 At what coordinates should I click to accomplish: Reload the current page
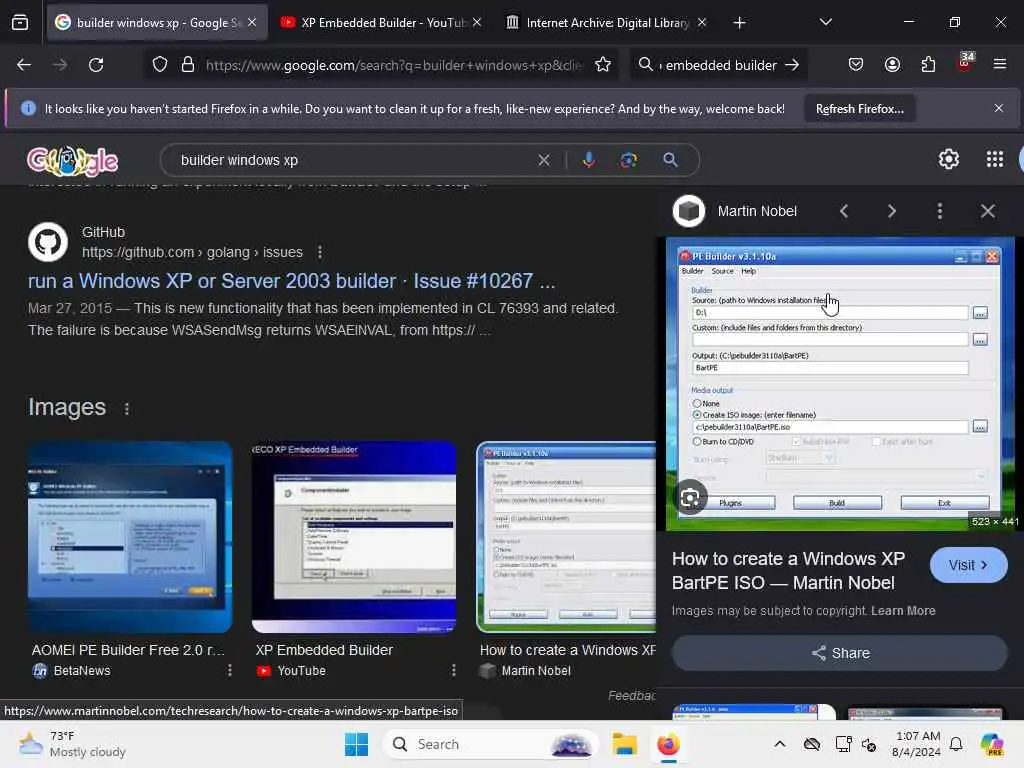(96, 65)
